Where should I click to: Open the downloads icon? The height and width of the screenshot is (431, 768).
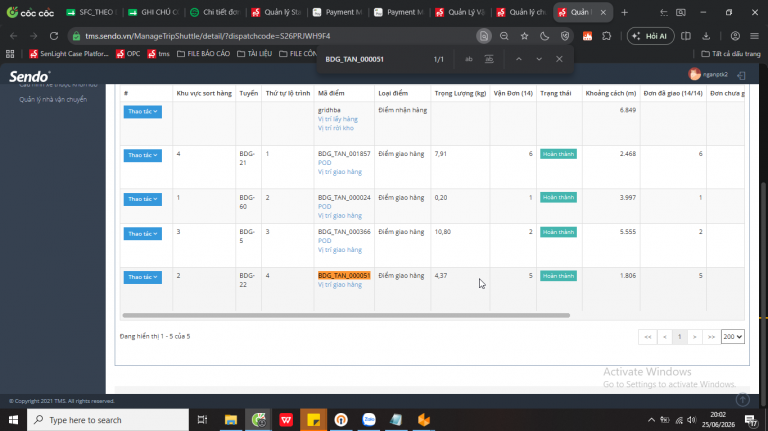pos(706,36)
